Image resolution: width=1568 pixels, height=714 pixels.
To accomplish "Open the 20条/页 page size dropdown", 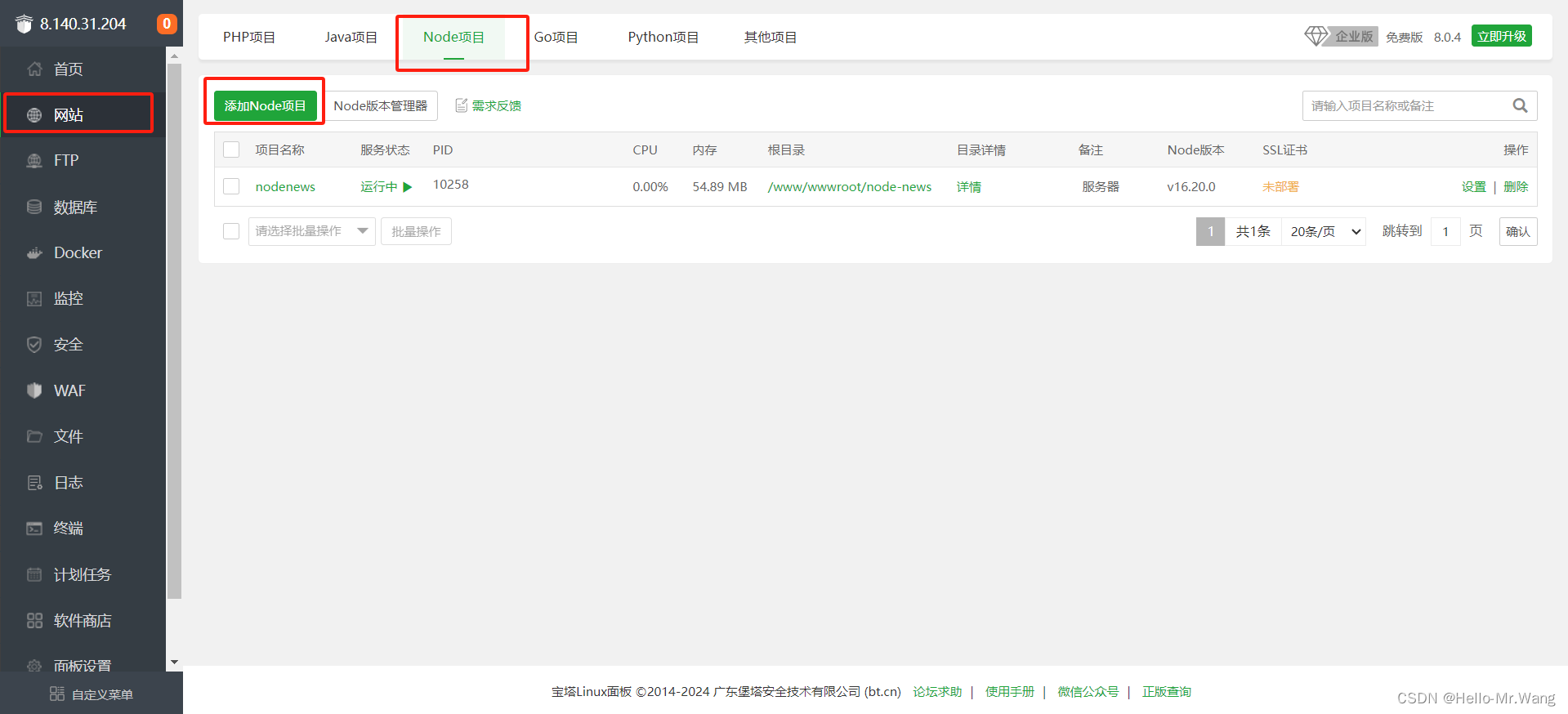I will (1324, 231).
